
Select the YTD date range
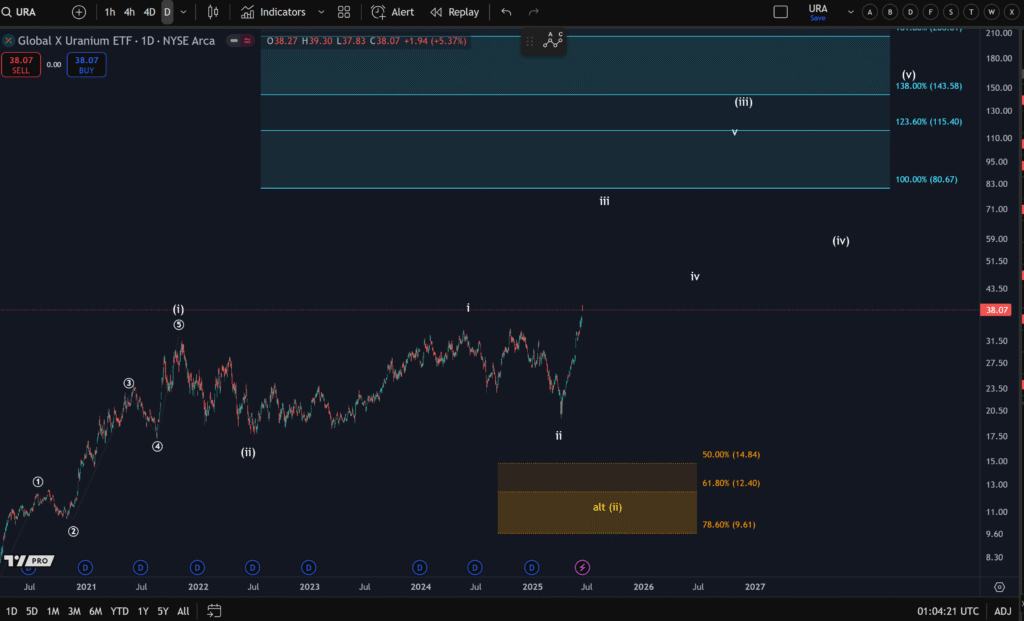(x=120, y=611)
